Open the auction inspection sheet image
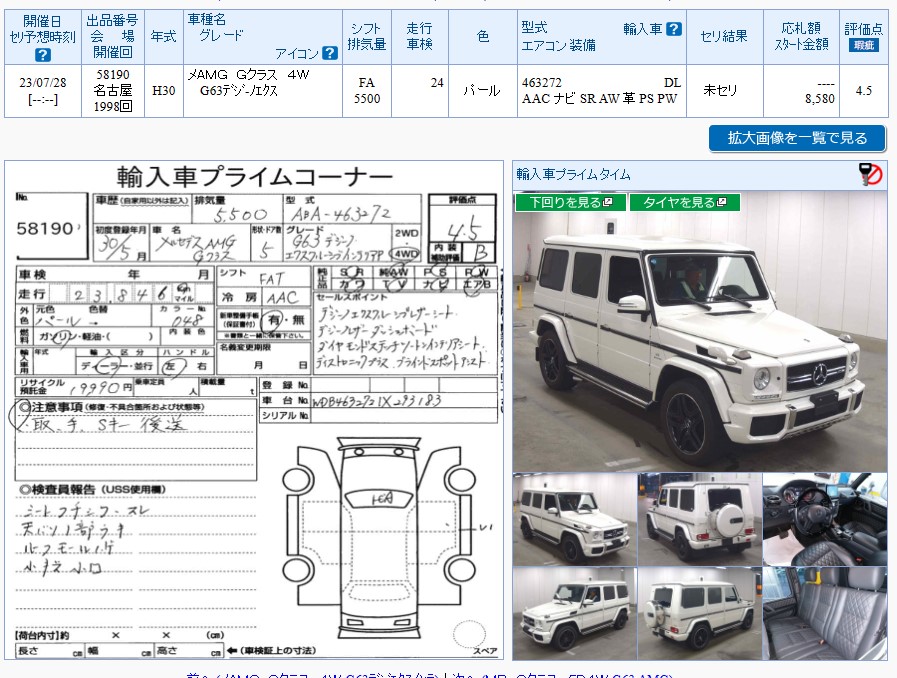 click(254, 410)
